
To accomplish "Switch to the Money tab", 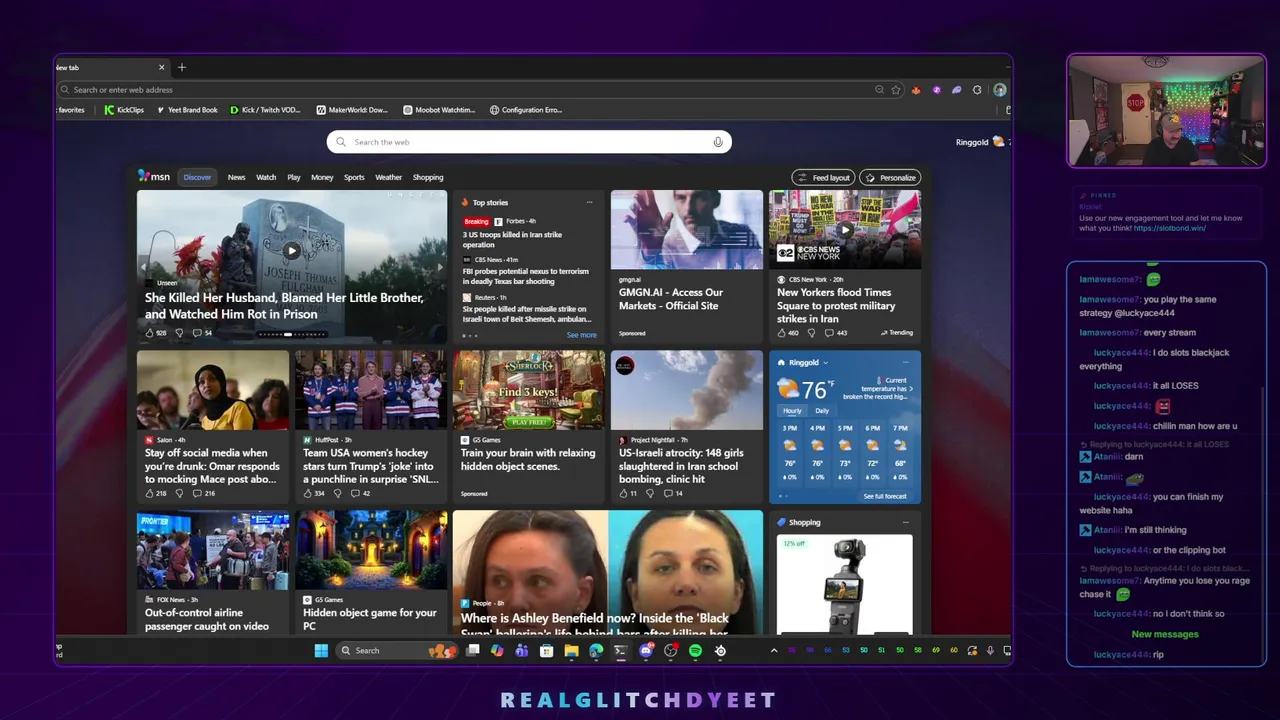I will [x=322, y=177].
